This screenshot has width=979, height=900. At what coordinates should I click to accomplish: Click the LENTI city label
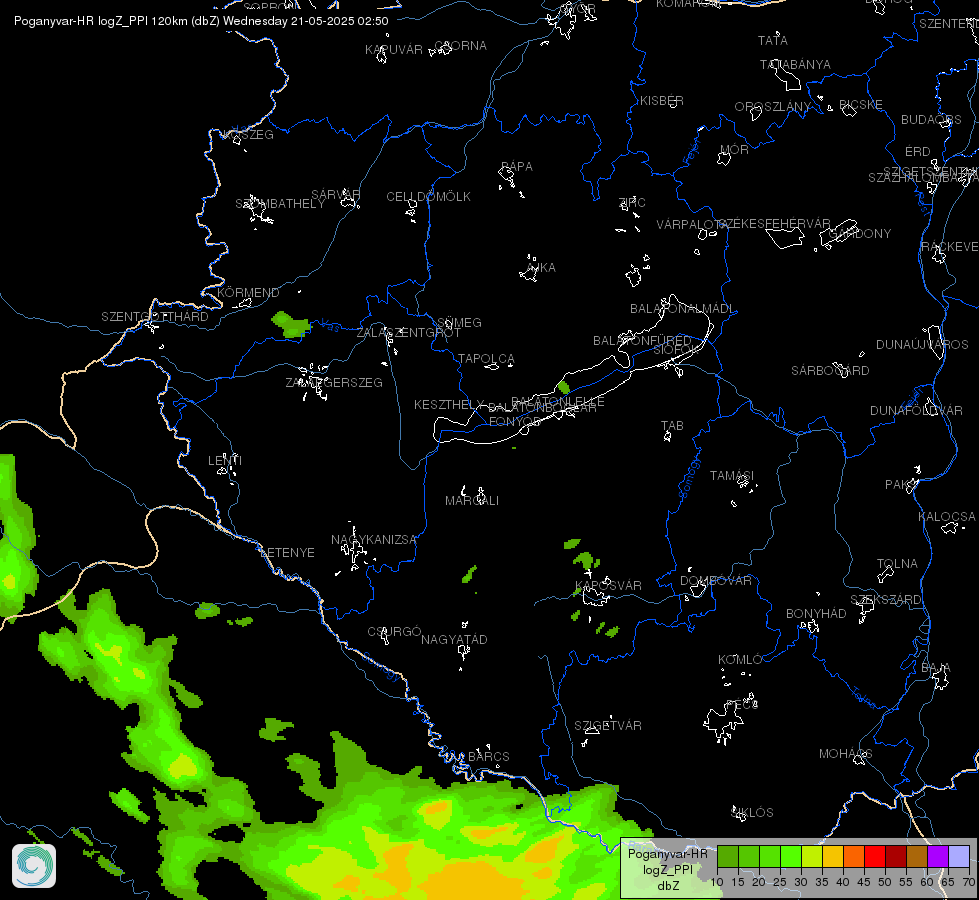pyautogui.click(x=225, y=460)
